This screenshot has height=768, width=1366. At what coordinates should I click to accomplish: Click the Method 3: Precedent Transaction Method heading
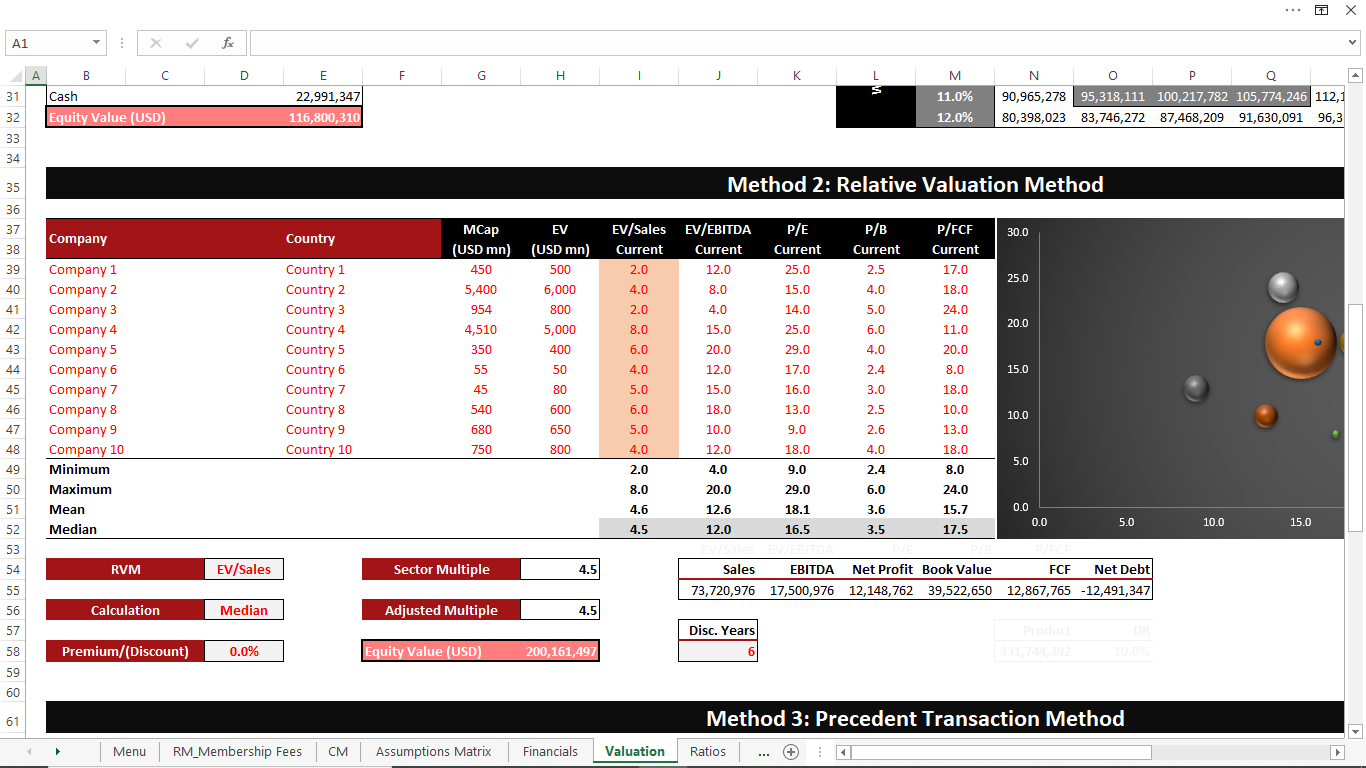click(915, 718)
